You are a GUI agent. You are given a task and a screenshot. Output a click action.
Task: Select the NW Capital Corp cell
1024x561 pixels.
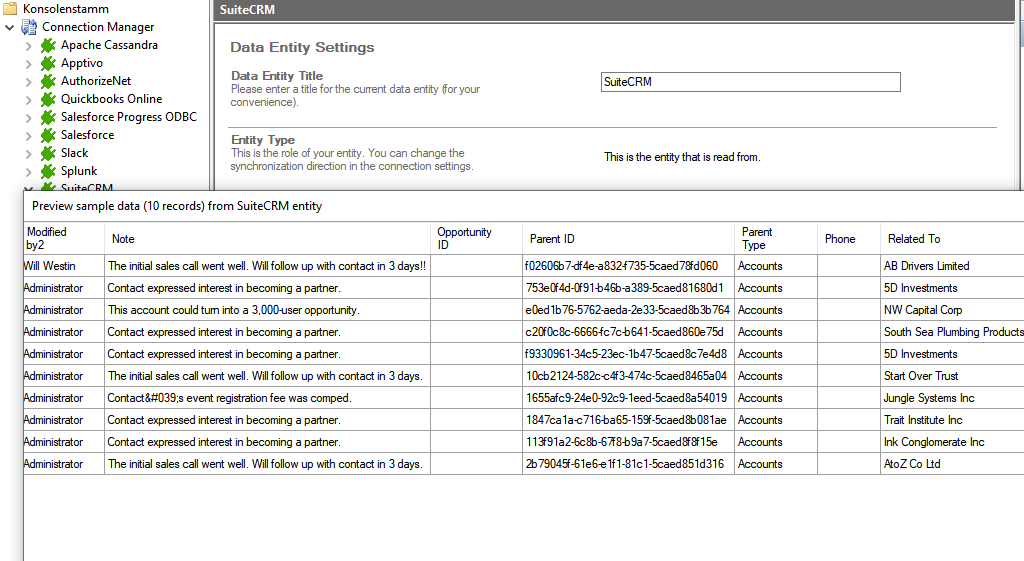(922, 310)
